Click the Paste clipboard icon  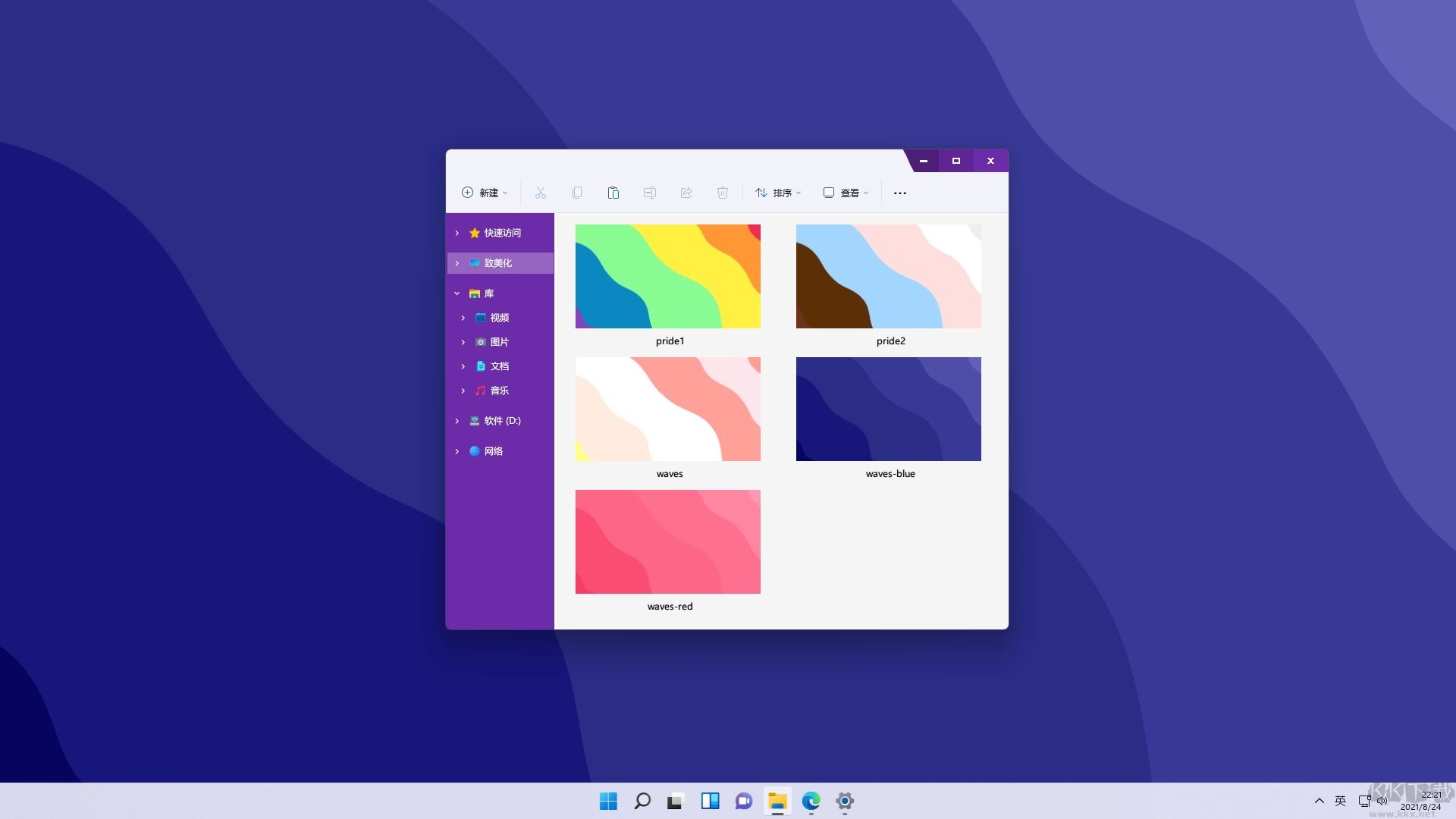click(x=613, y=193)
